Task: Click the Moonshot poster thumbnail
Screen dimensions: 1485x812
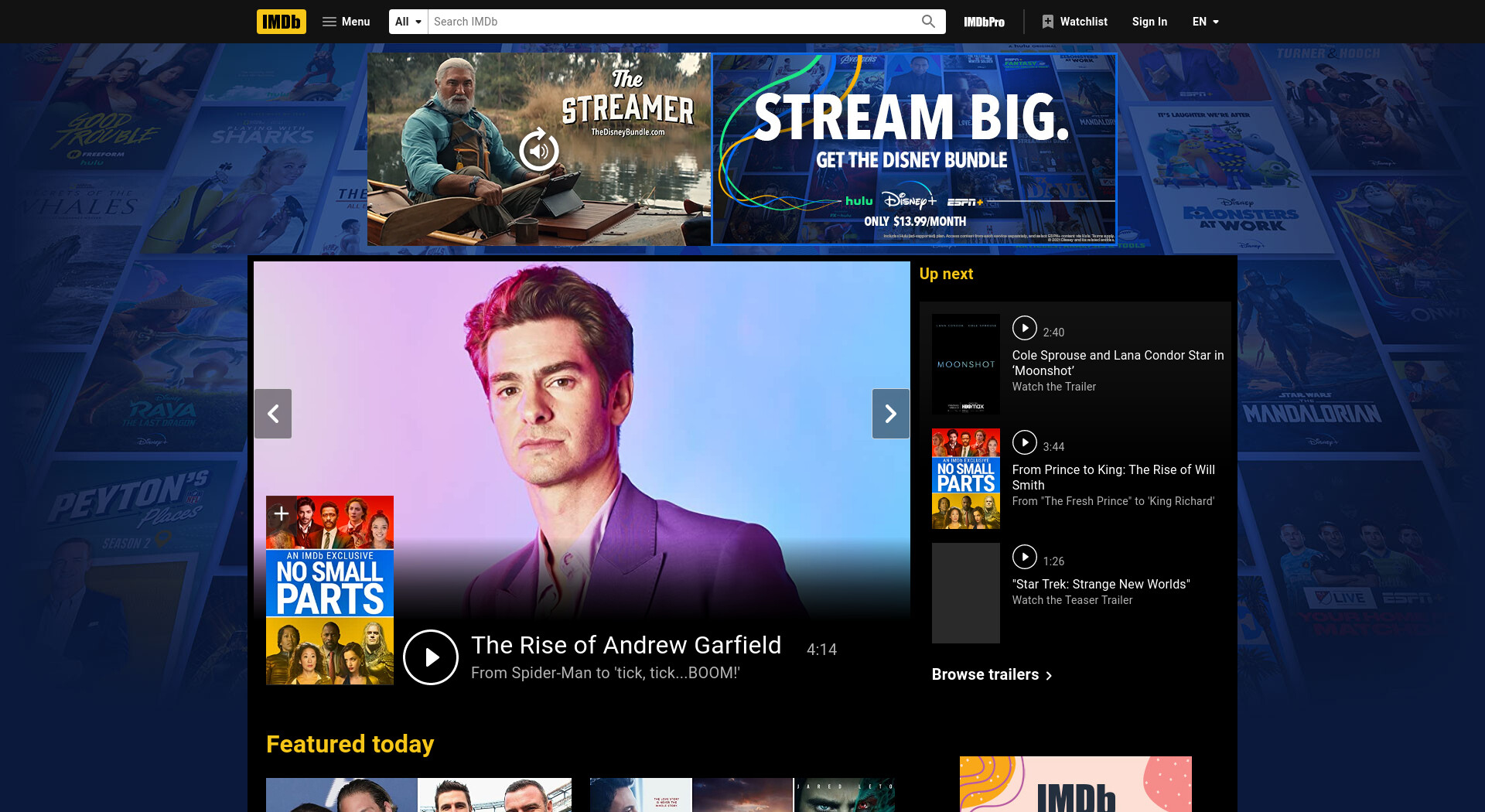Action: [966, 364]
